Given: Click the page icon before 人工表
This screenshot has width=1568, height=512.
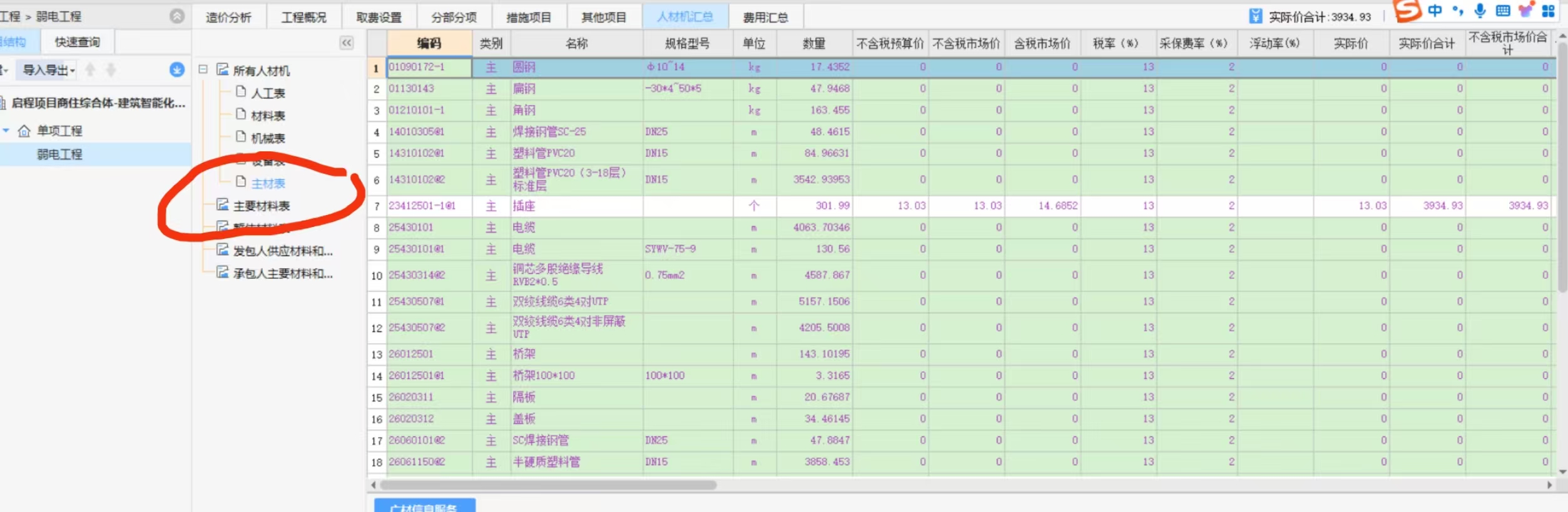Looking at the screenshot, I should coord(241,93).
